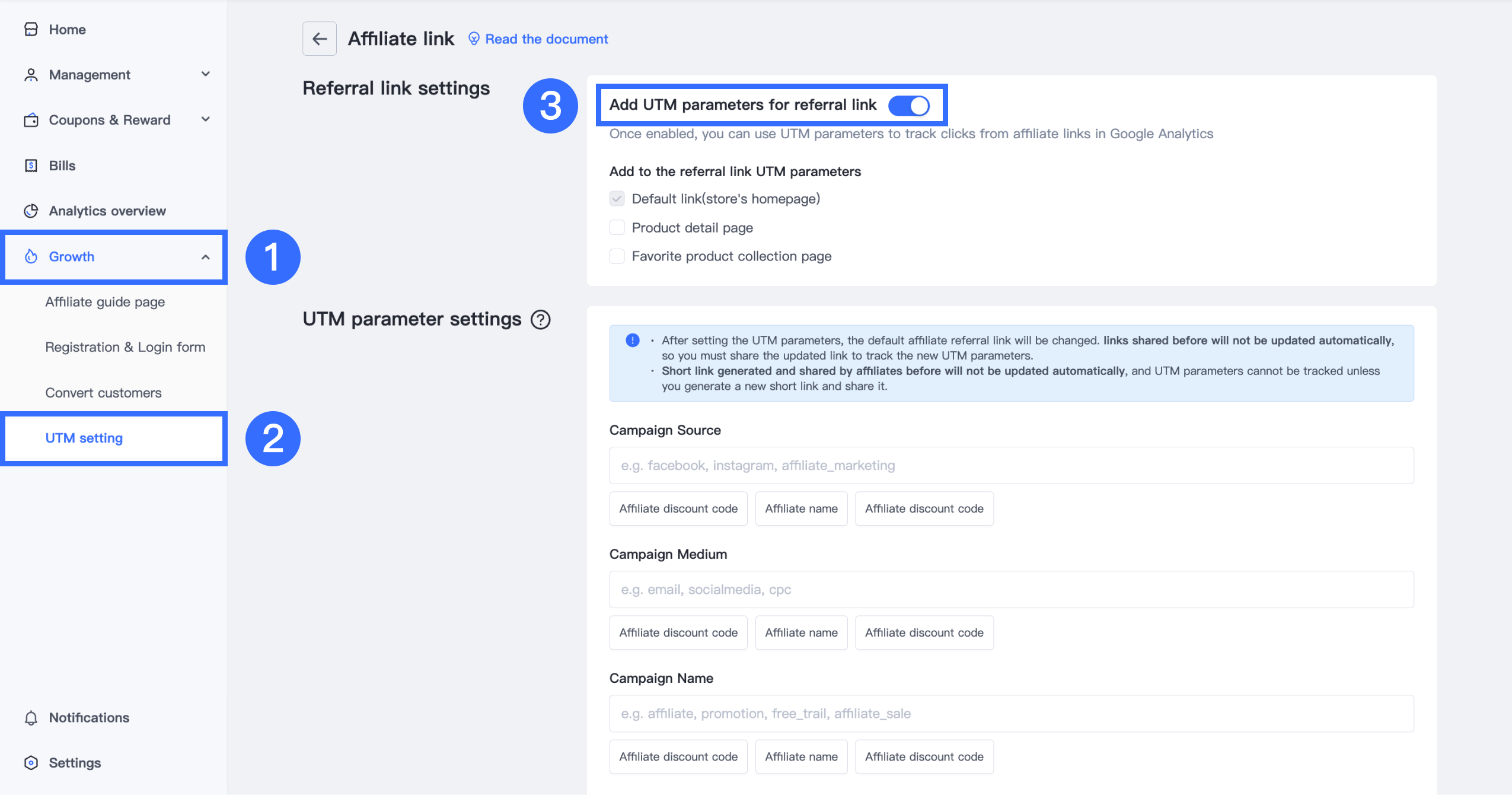The image size is (1512, 795).
Task: Click Affiliate name under Campaign Source
Action: pyautogui.click(x=801, y=508)
